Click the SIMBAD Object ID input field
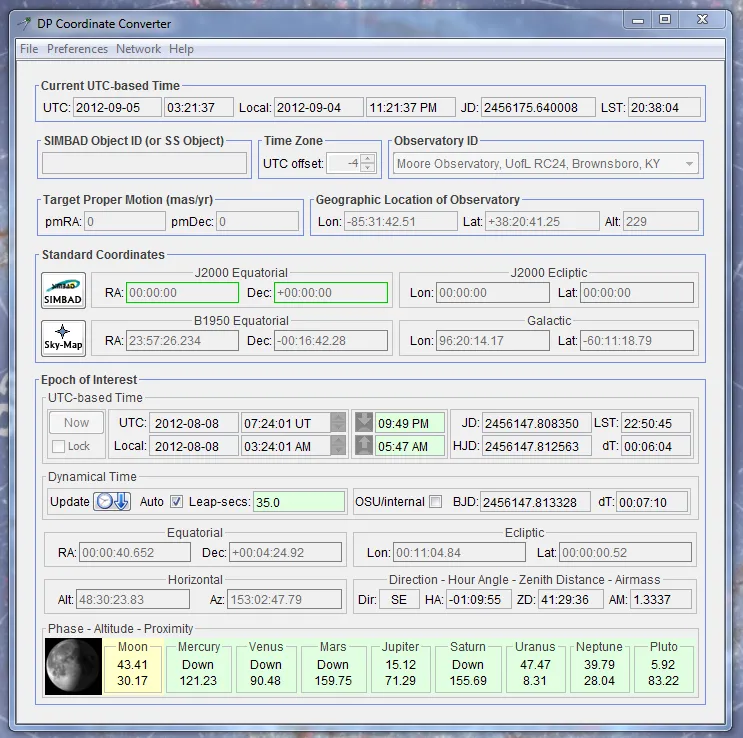 coord(144,163)
